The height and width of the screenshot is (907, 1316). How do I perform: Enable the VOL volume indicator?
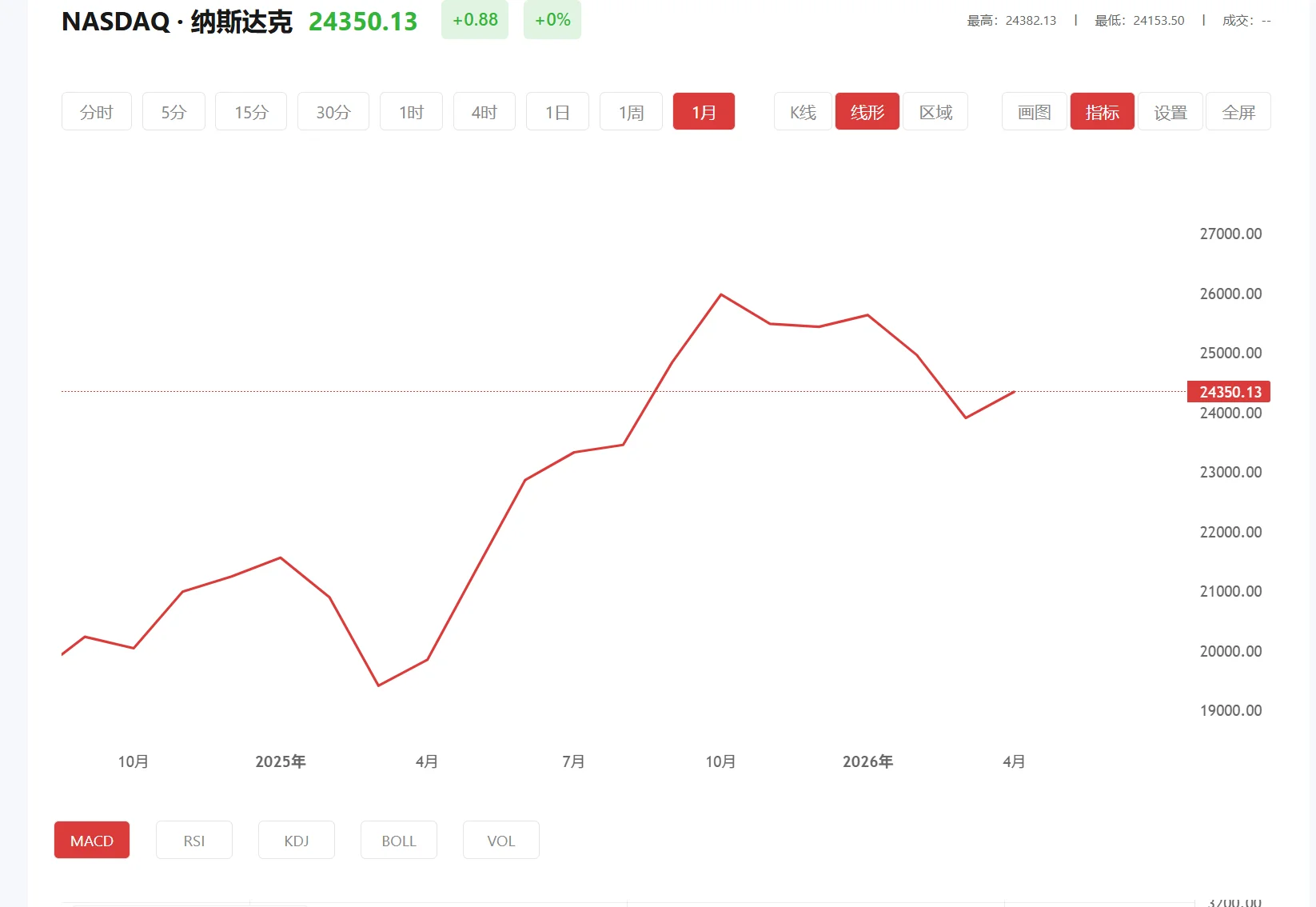click(x=500, y=840)
